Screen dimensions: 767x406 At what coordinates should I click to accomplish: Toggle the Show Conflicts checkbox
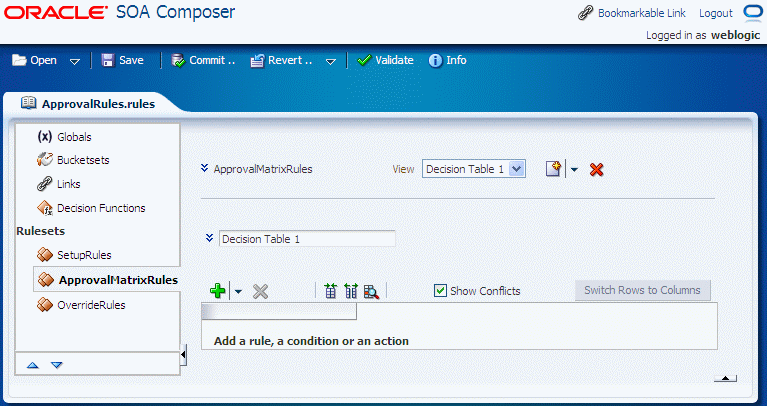tap(440, 291)
